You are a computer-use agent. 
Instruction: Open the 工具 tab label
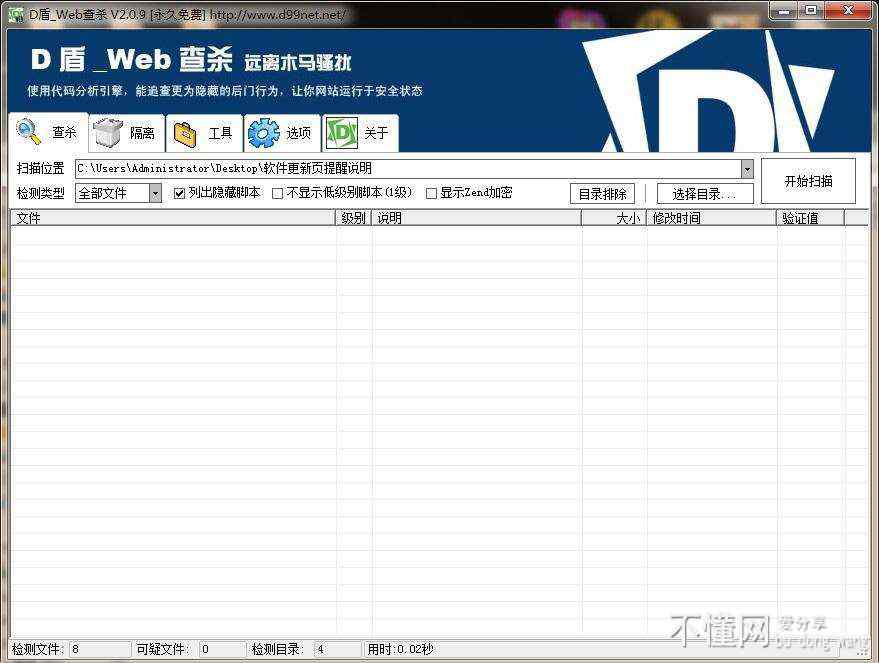tap(220, 133)
